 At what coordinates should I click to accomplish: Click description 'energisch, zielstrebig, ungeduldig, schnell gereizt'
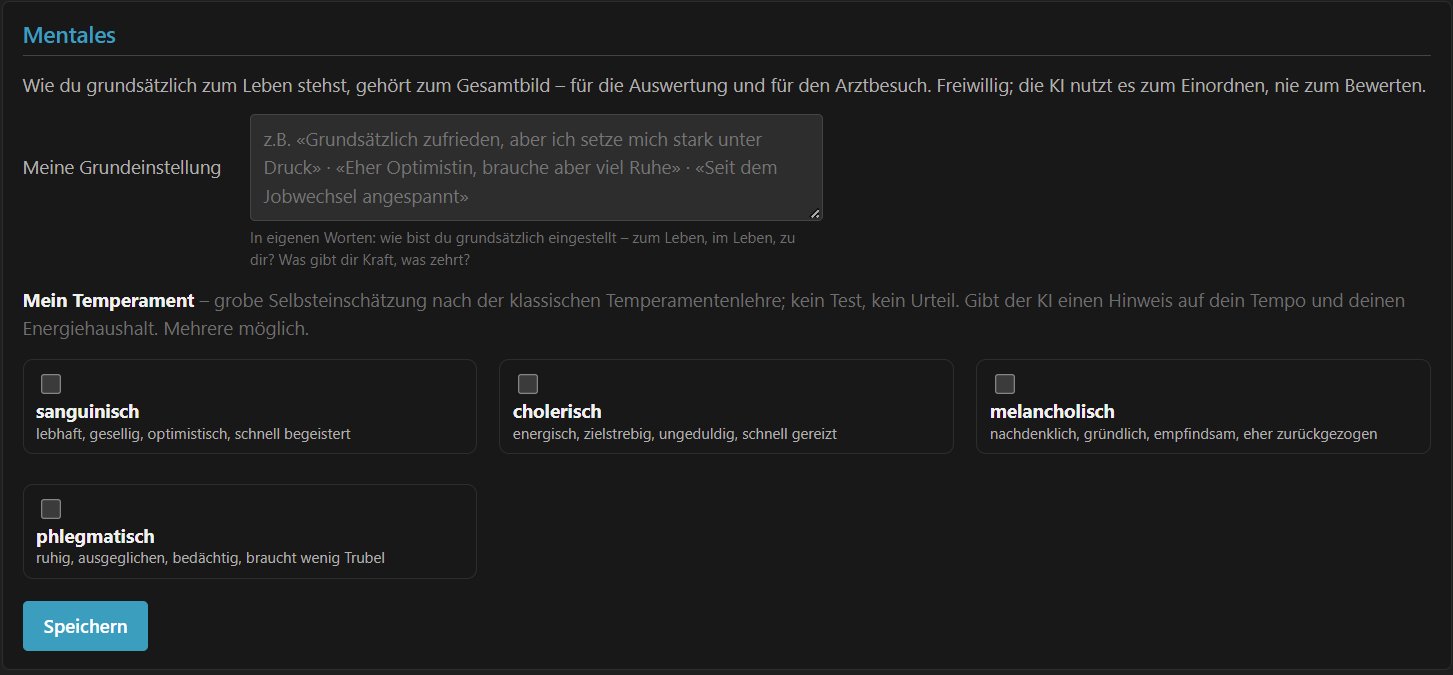pyautogui.click(x=675, y=434)
